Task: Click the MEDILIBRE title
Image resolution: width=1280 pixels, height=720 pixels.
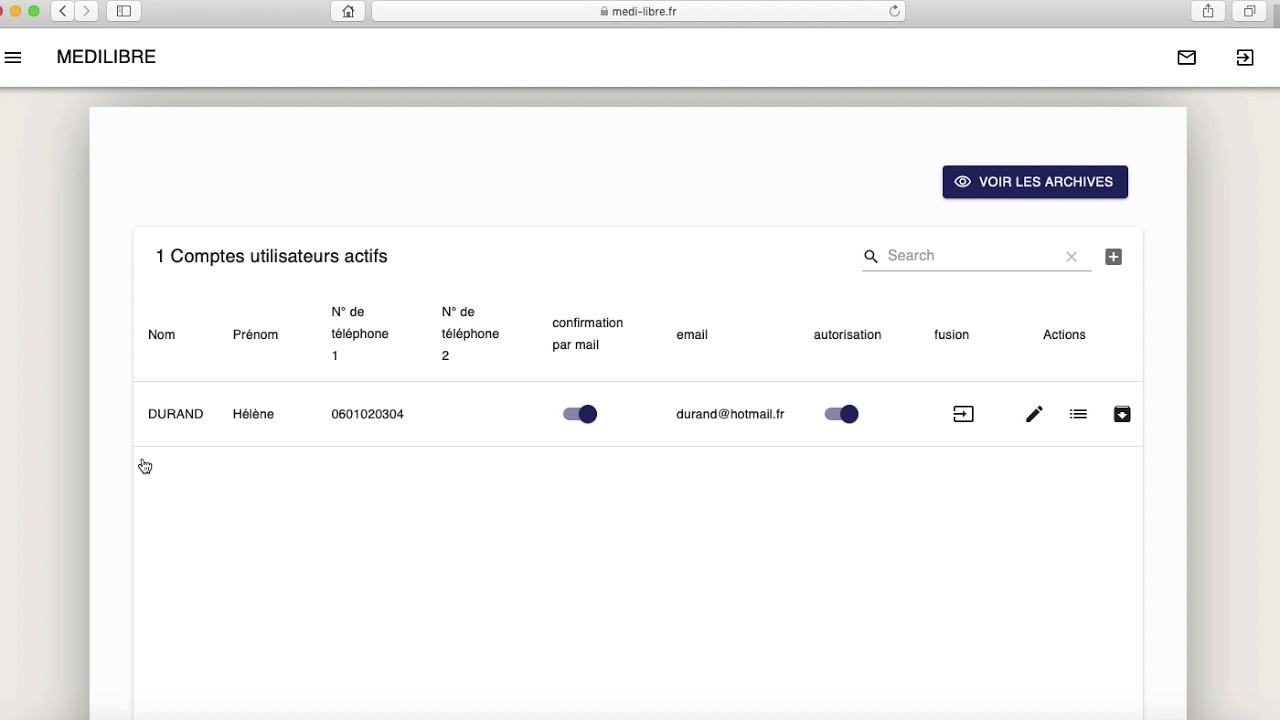Action: coord(106,57)
